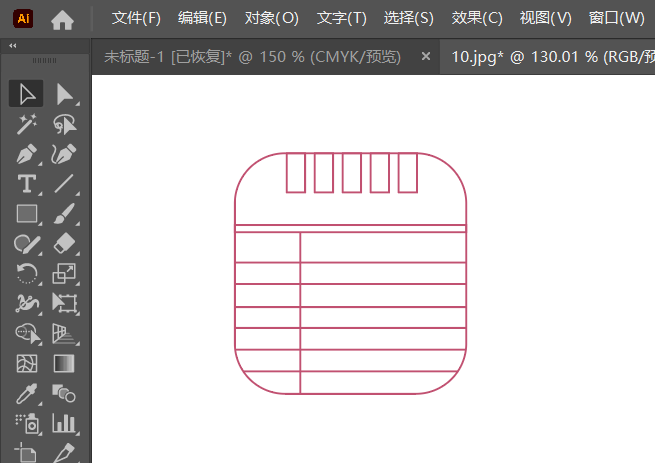Collapse the toolbar with double-arrow
The width and height of the screenshot is (655, 463).
coord(13,46)
